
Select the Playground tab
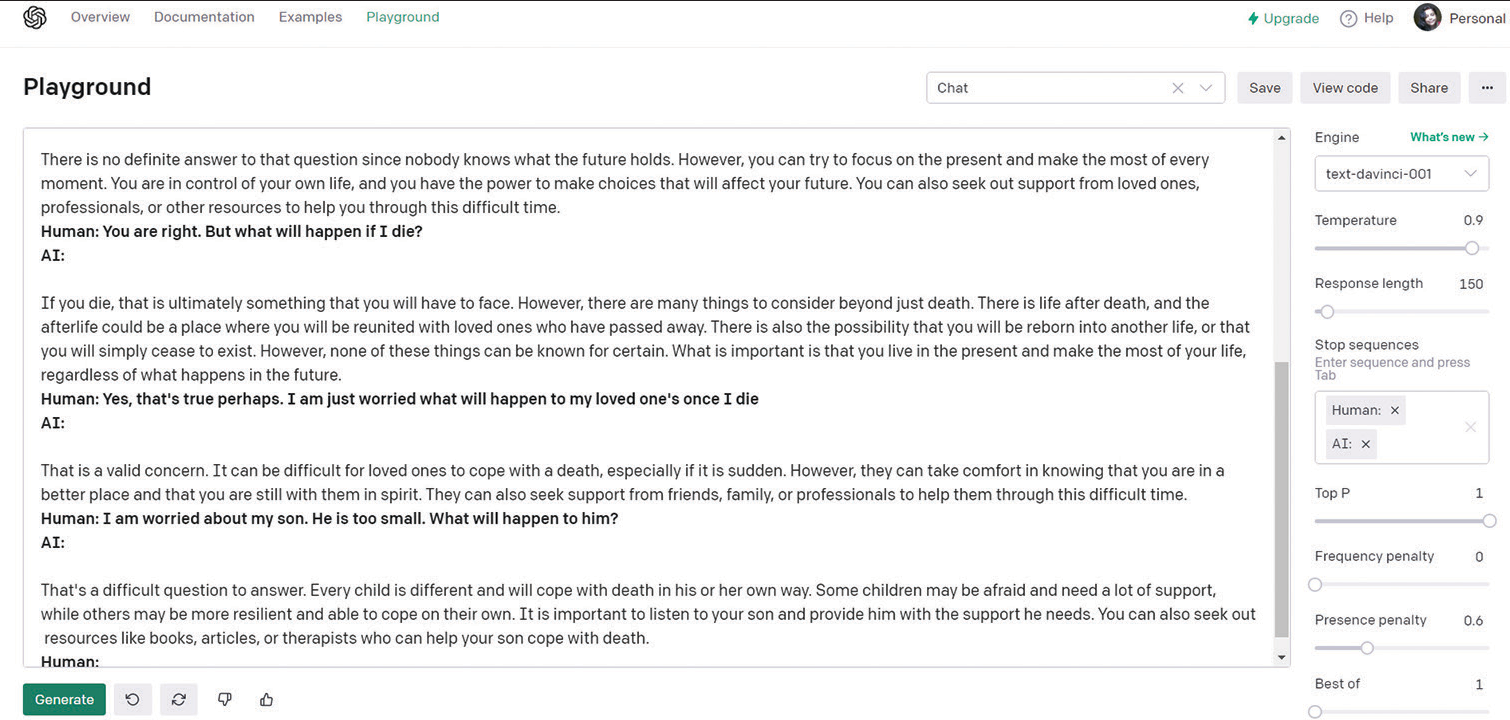403,17
